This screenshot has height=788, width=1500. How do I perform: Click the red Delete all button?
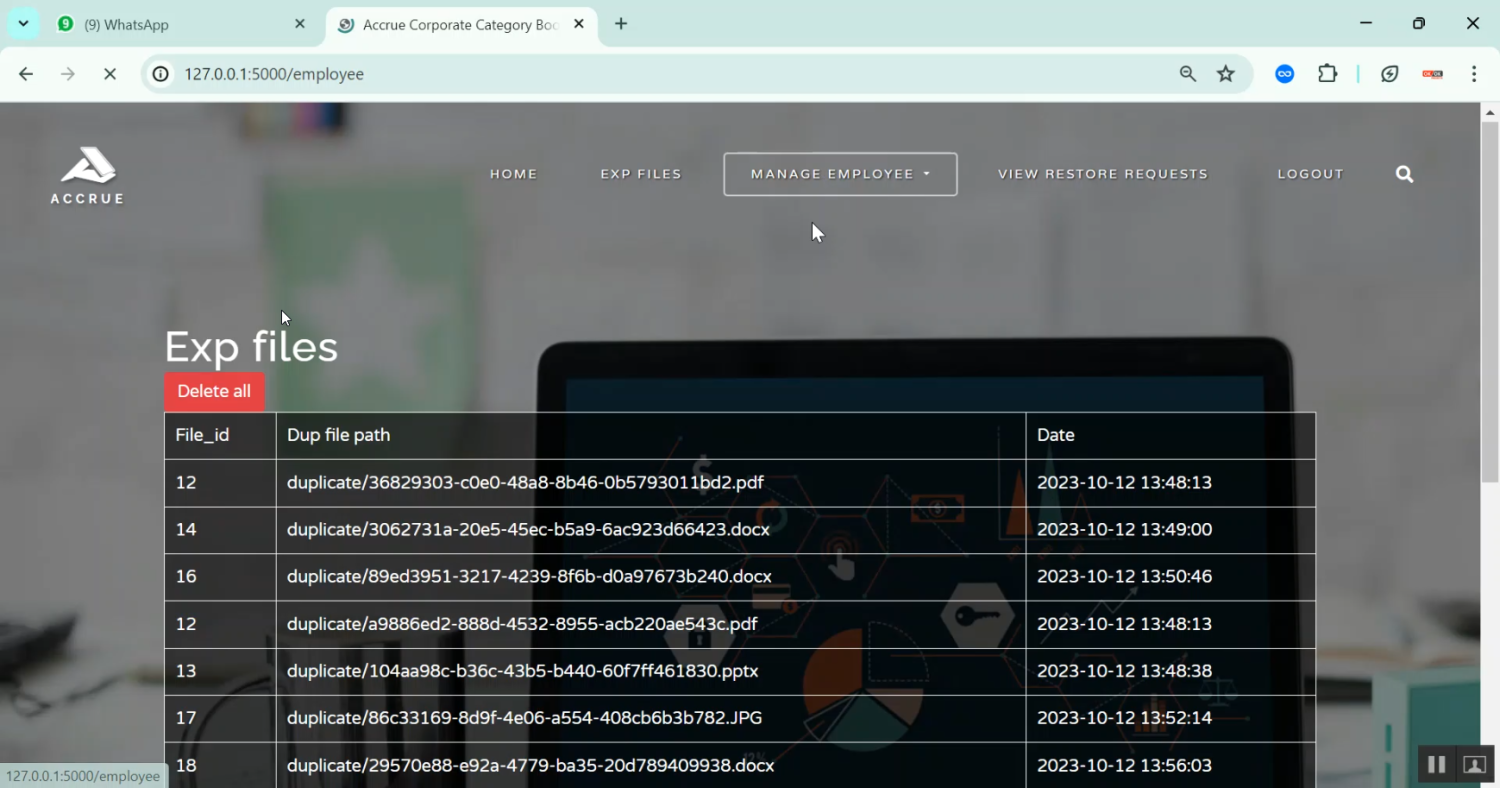click(214, 391)
